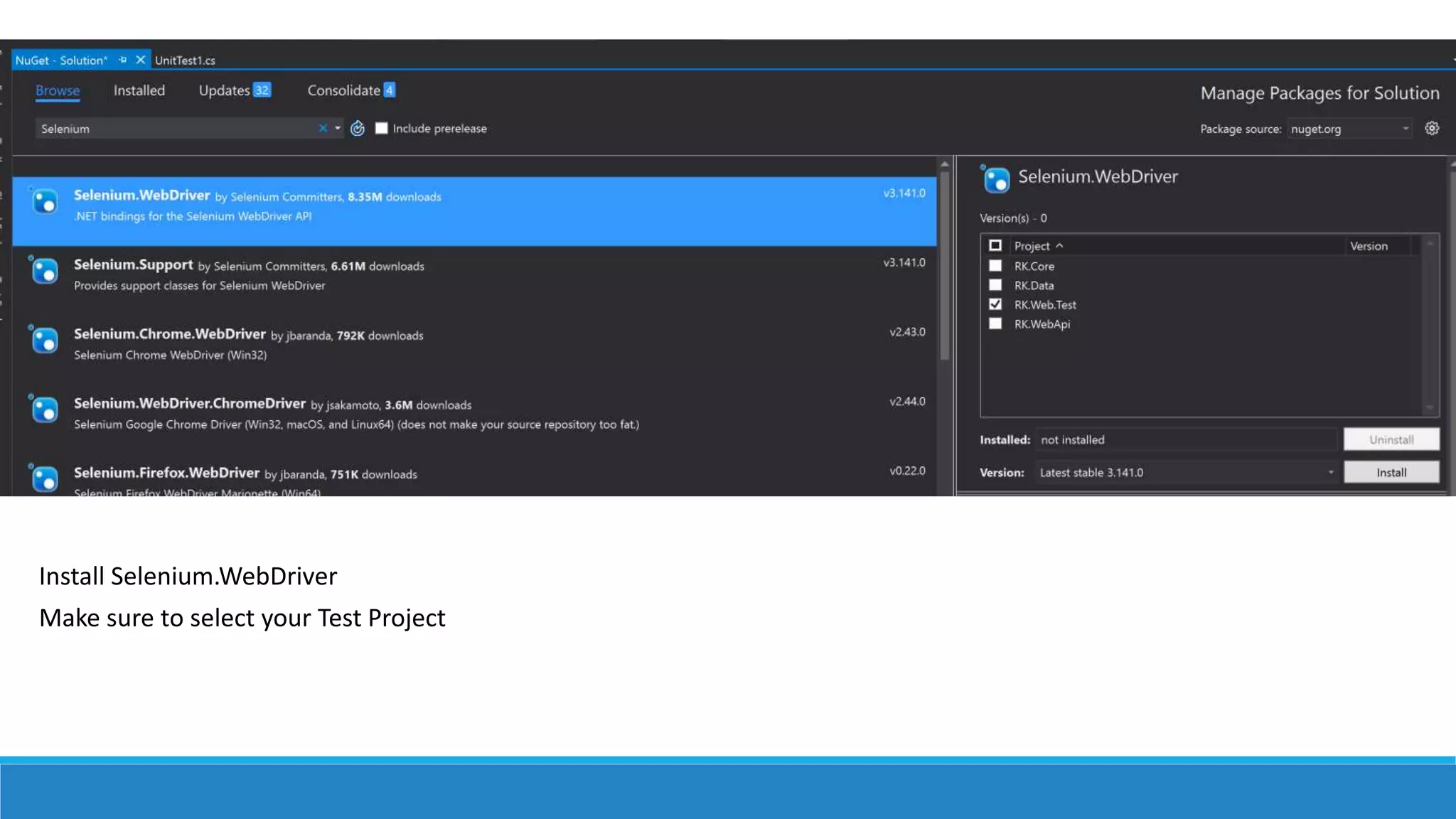The height and width of the screenshot is (819, 1456).
Task: Open the Updates tab
Action: click(x=235, y=90)
